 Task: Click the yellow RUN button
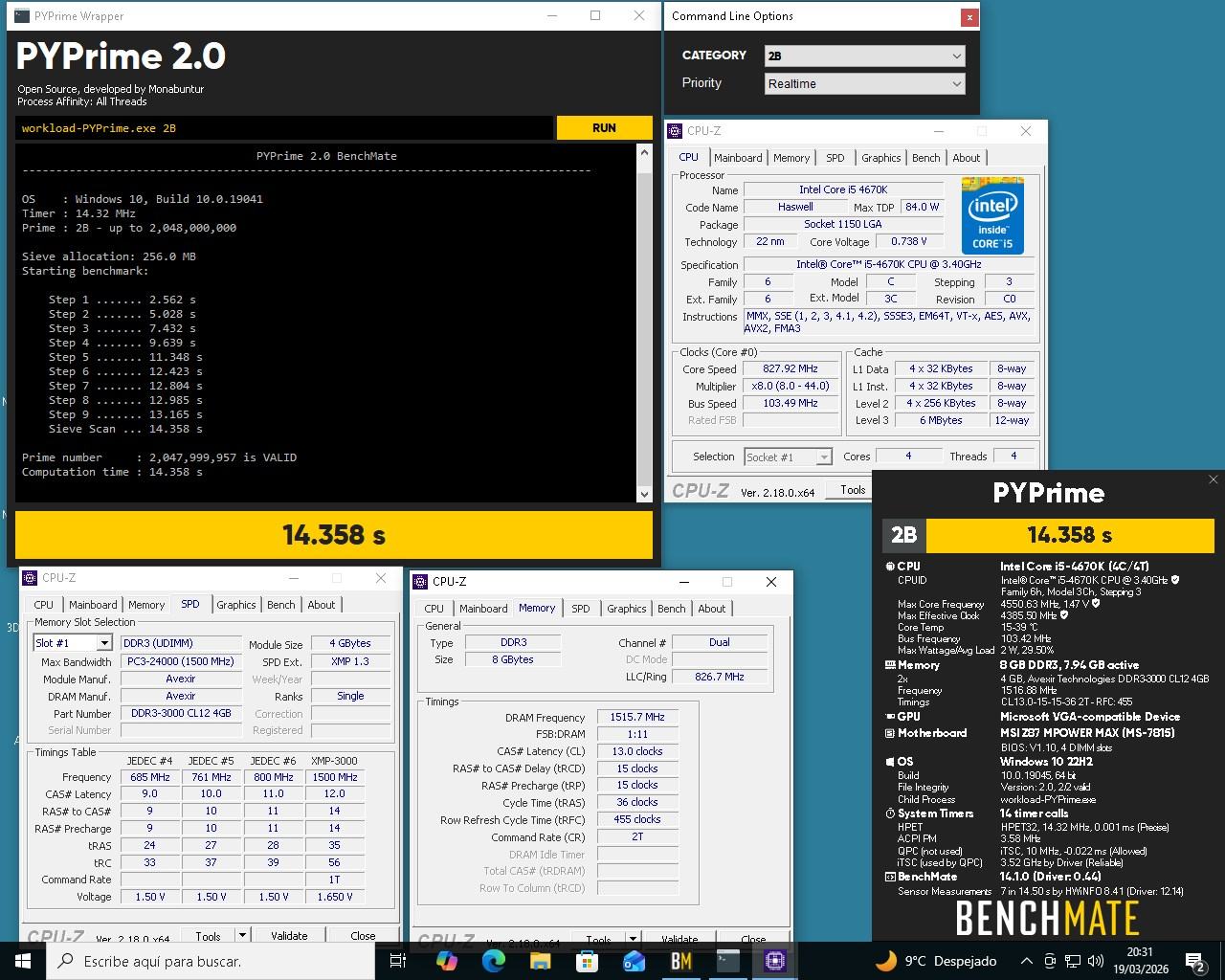(604, 127)
